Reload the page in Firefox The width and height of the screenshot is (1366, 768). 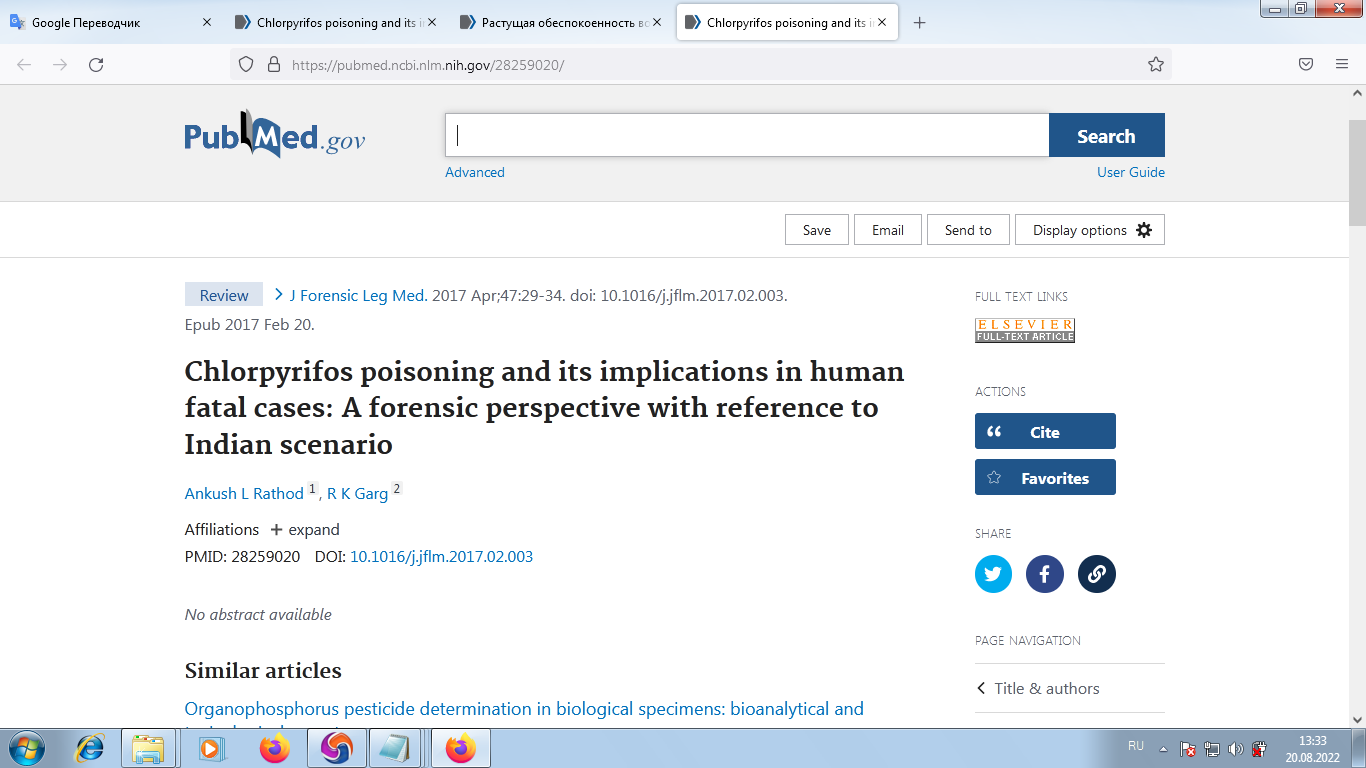96,64
